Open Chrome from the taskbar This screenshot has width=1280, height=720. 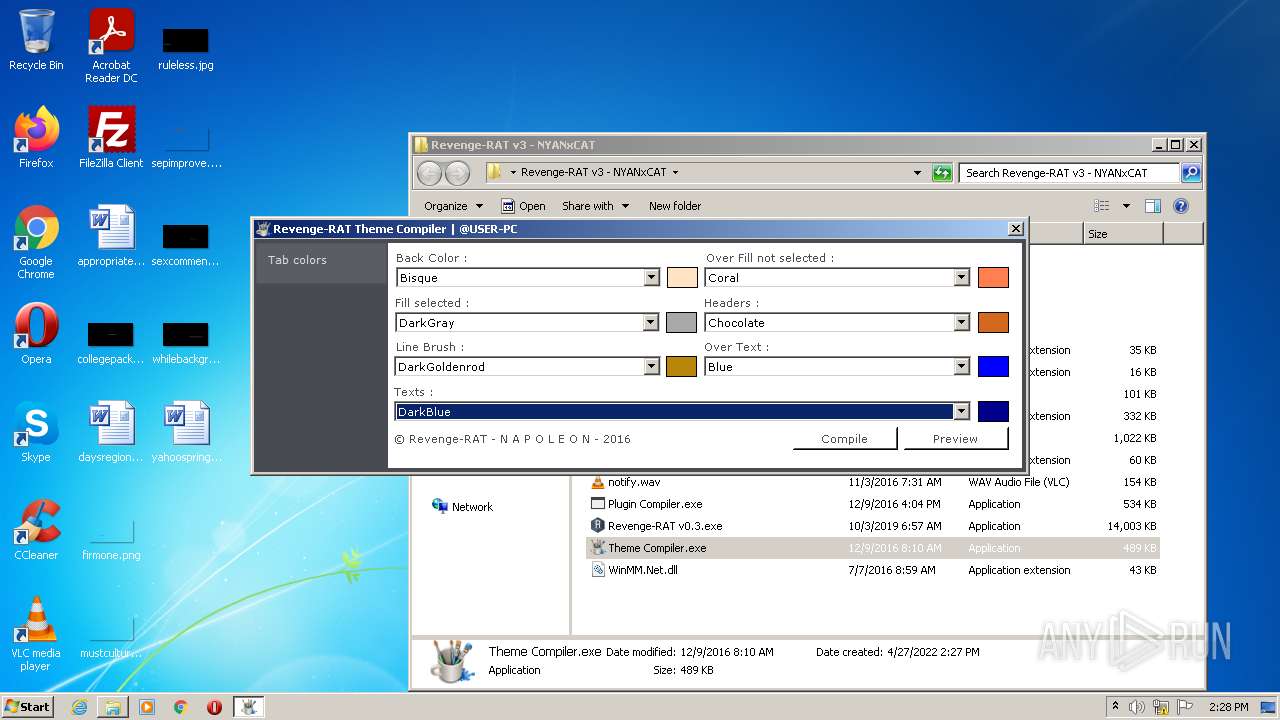pos(181,707)
